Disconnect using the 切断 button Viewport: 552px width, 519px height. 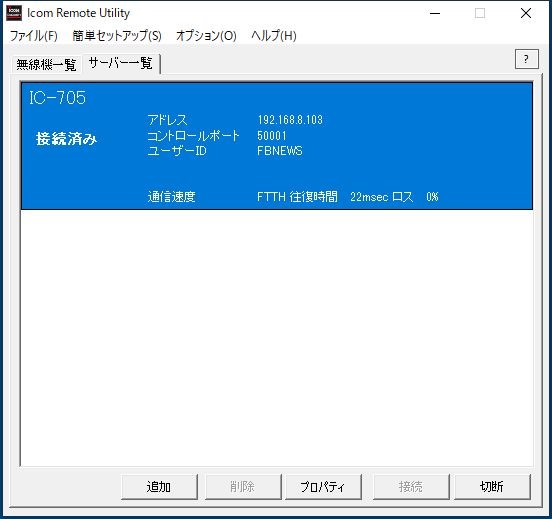coord(492,487)
